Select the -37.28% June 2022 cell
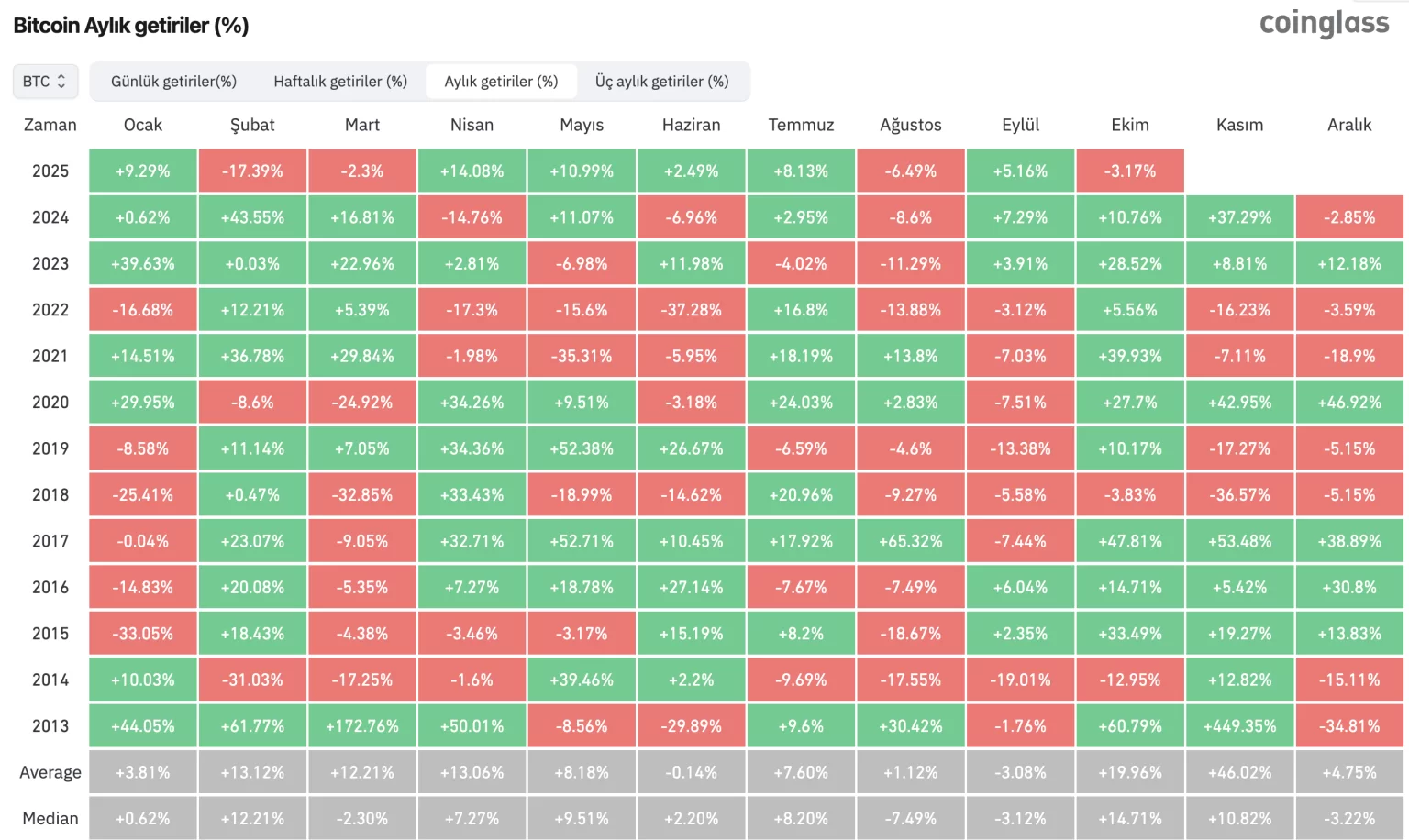1409x840 pixels. 692,310
